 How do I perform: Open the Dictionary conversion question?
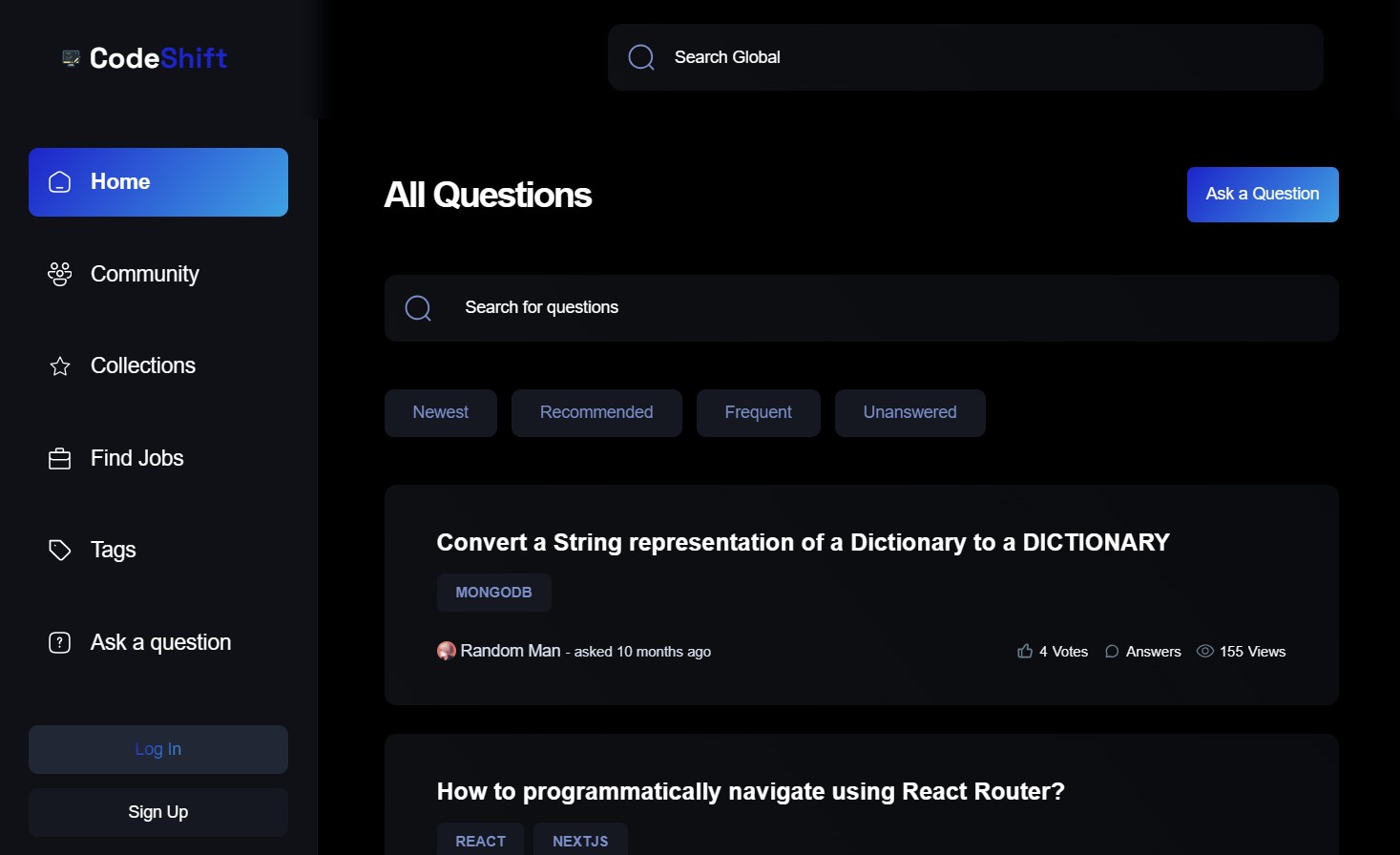803,542
